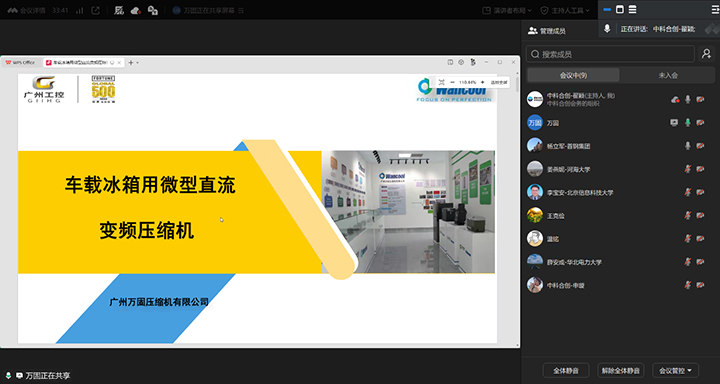Select participant name 杨立军-首钢集团

pyautogui.click(x=568, y=146)
